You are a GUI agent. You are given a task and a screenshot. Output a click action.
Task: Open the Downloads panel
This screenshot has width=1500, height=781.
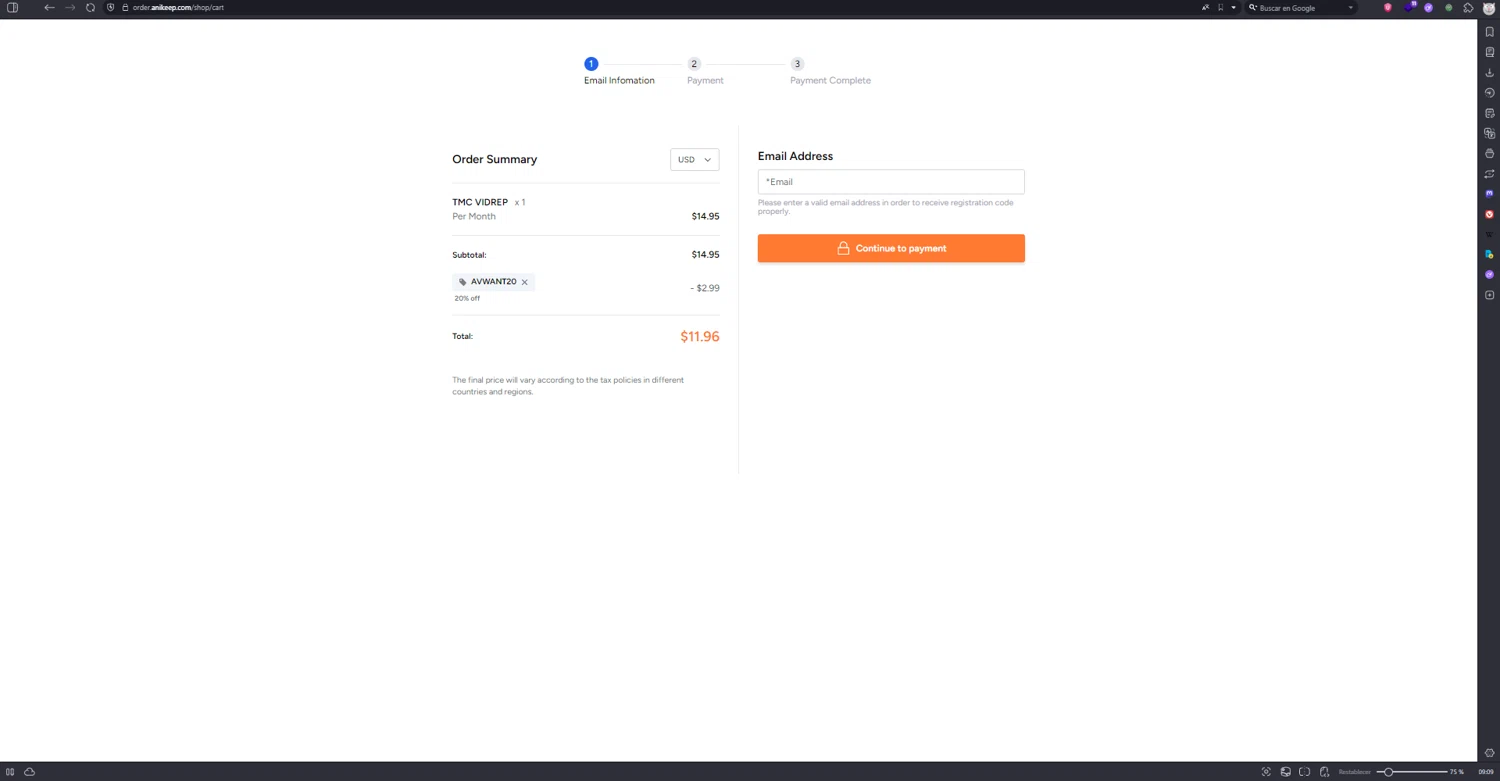point(1489,72)
